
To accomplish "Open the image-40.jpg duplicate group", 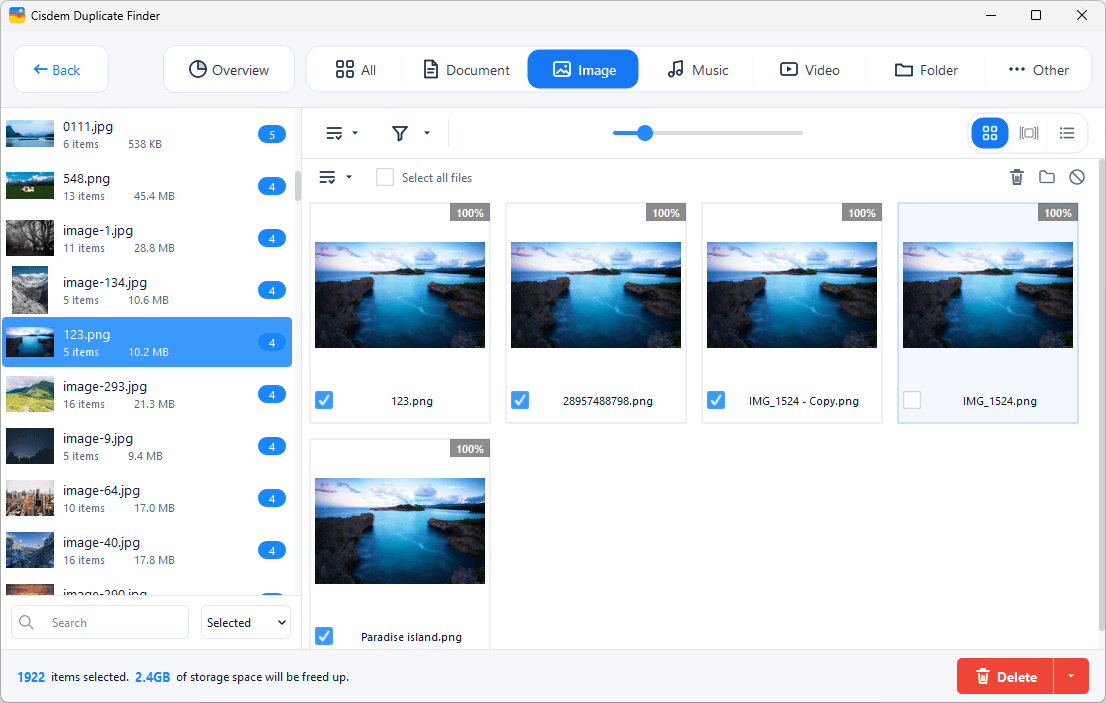I will tap(147, 550).
